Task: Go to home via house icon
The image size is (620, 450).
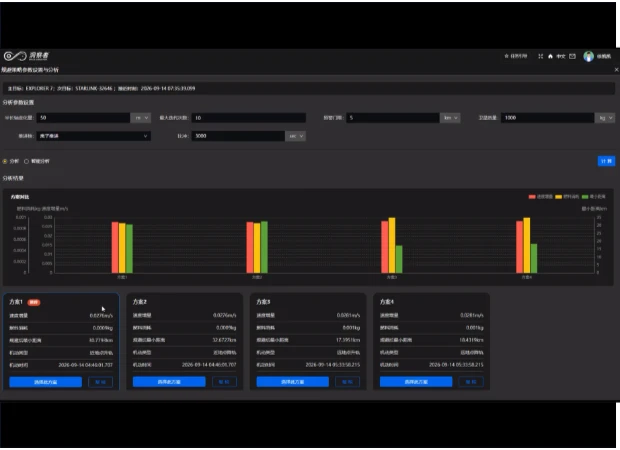Action: pyautogui.click(x=550, y=56)
